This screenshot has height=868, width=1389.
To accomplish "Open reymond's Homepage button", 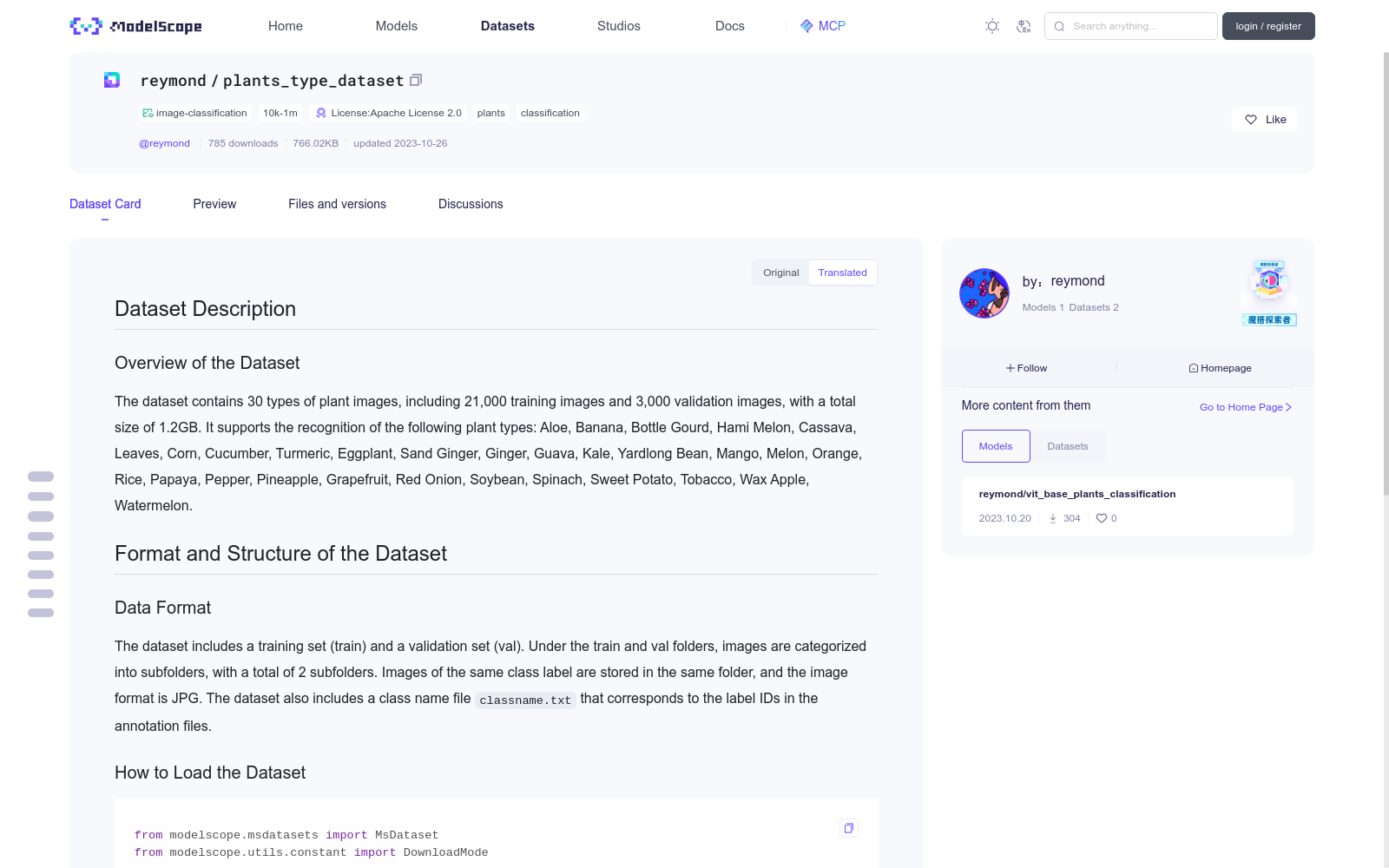I will tap(1220, 368).
